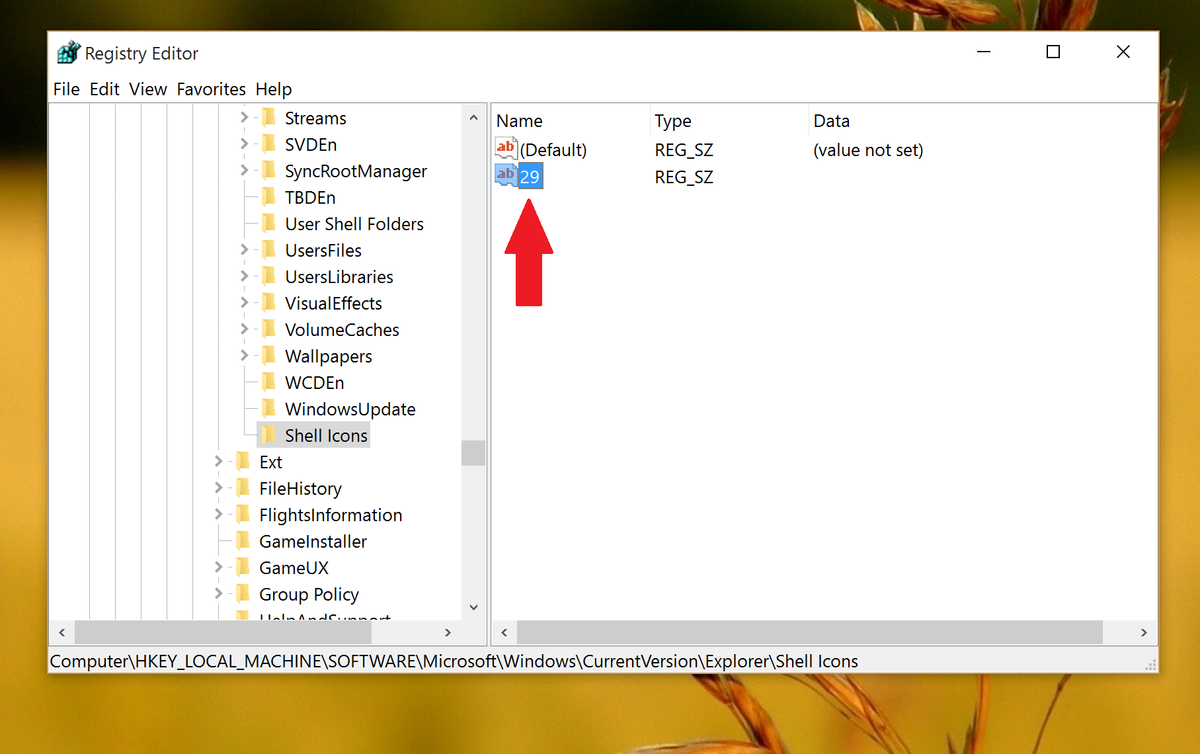Select the Shell Icons key label

[326, 436]
